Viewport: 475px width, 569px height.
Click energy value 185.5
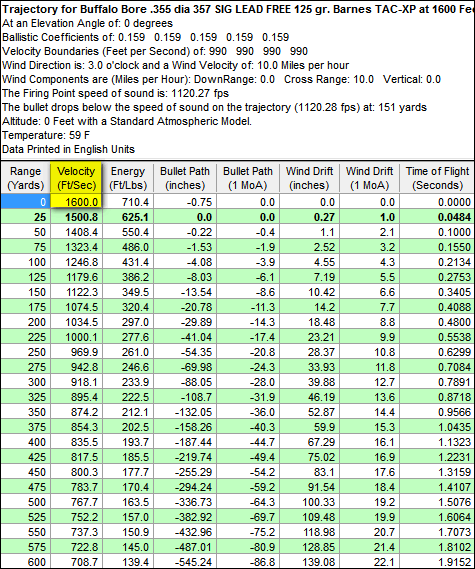point(128,457)
